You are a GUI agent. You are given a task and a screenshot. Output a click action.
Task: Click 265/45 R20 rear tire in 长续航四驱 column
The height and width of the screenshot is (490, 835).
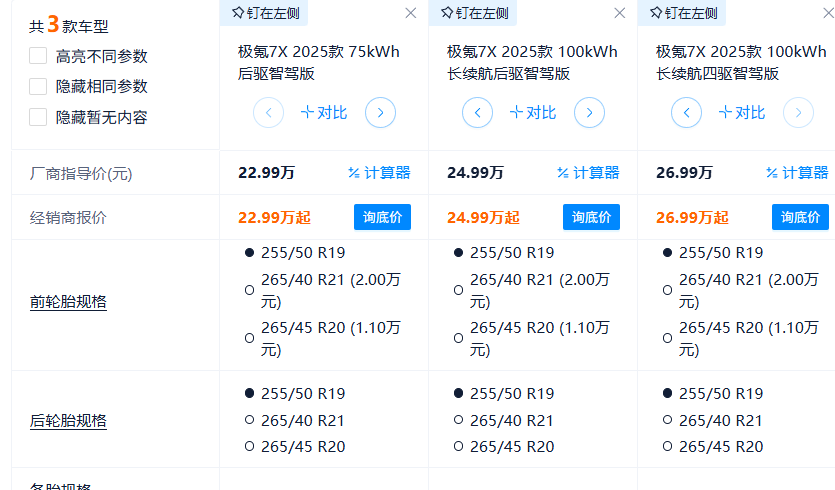[x=721, y=446]
